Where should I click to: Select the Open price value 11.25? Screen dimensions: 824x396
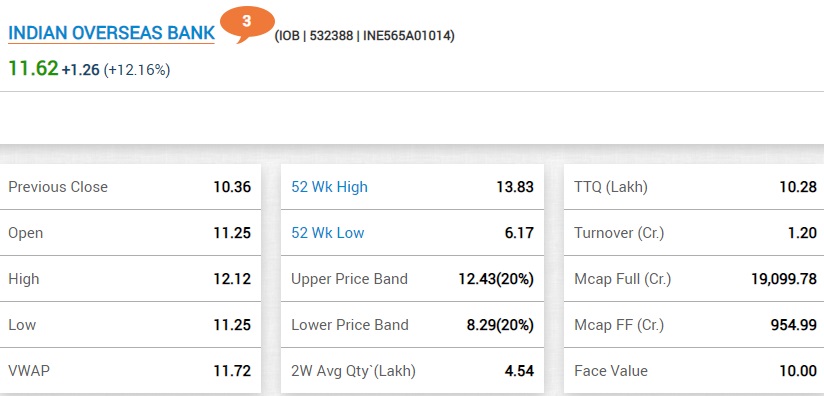tap(232, 233)
